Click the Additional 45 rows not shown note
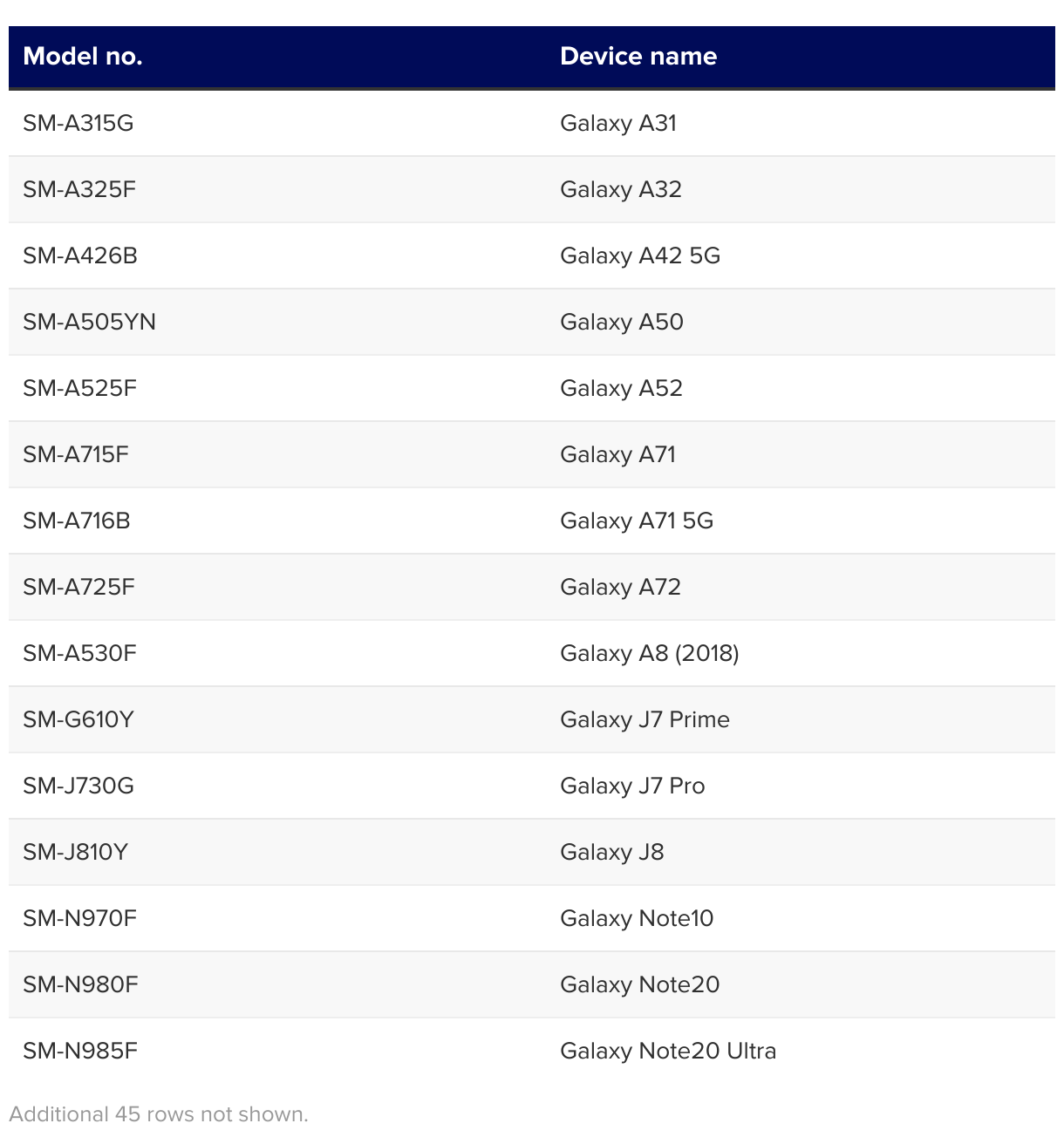 (x=159, y=1114)
